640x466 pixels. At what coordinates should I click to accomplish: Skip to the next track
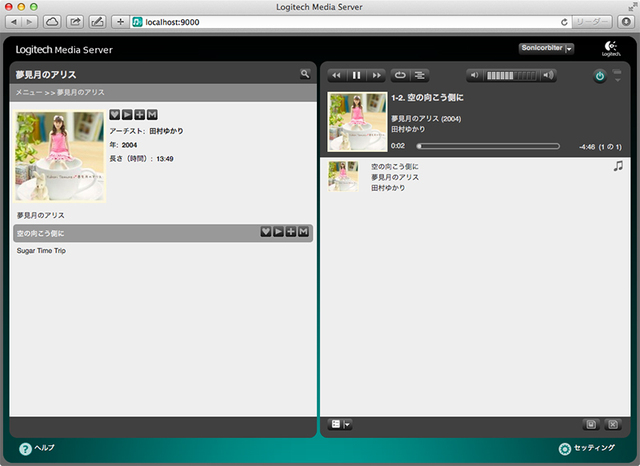[376, 75]
